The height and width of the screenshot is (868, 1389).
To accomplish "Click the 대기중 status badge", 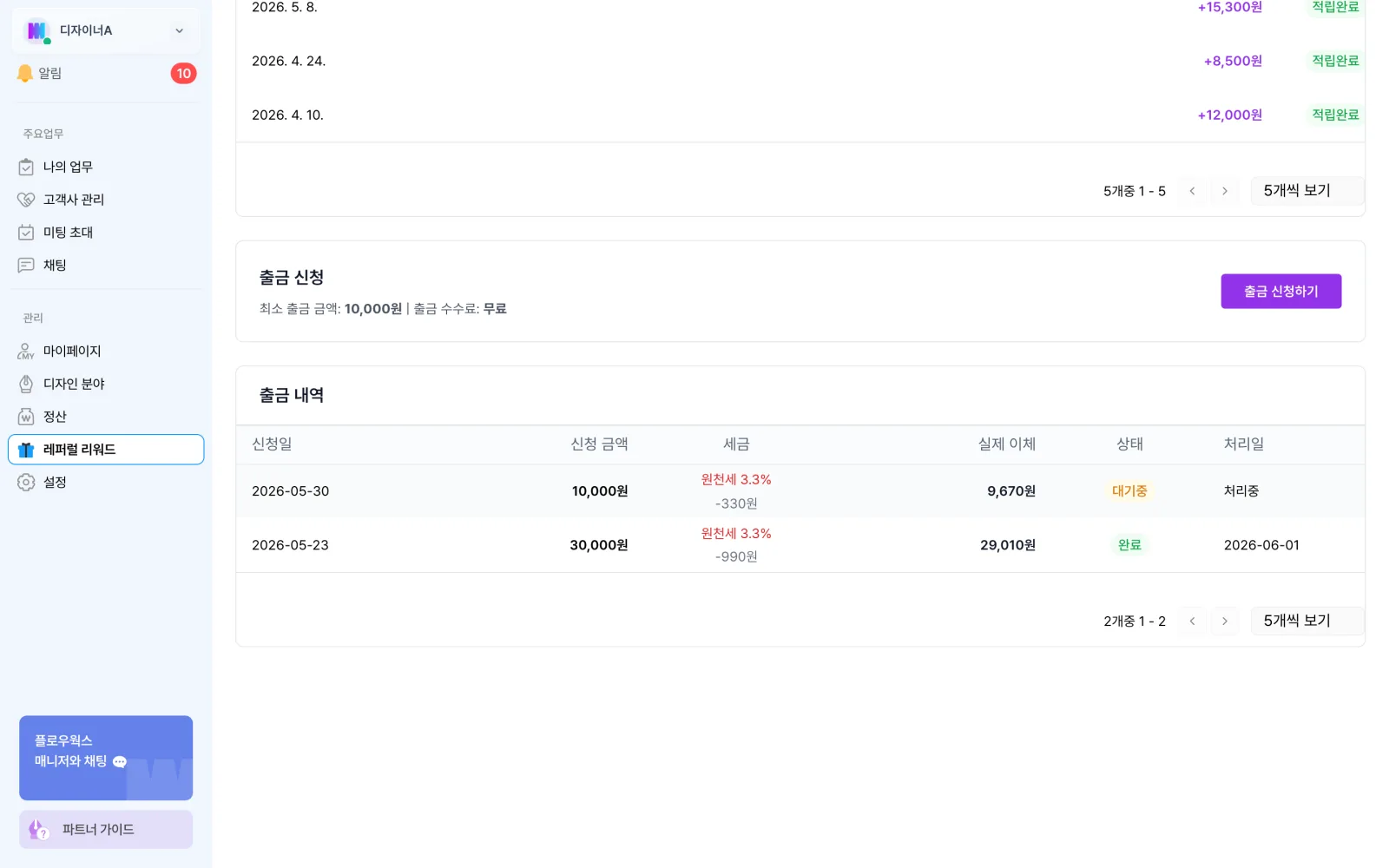I will (x=1129, y=491).
